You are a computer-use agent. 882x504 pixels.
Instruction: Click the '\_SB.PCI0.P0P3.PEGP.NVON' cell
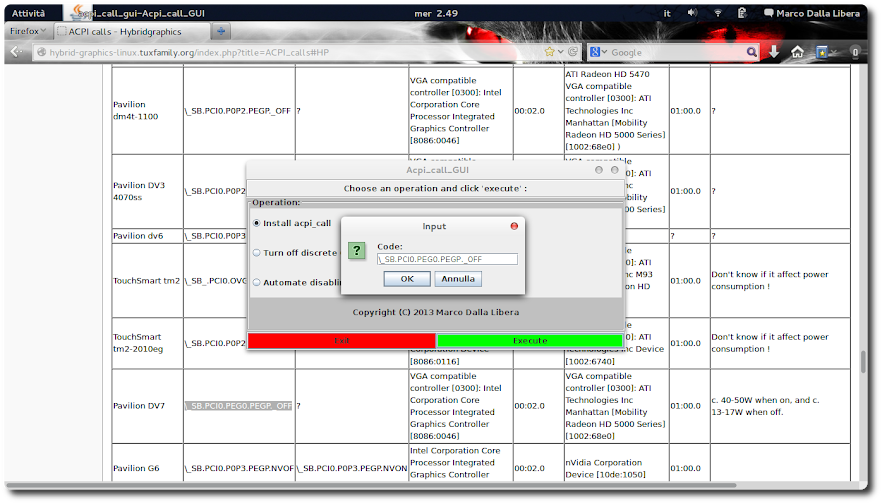(x=352, y=468)
